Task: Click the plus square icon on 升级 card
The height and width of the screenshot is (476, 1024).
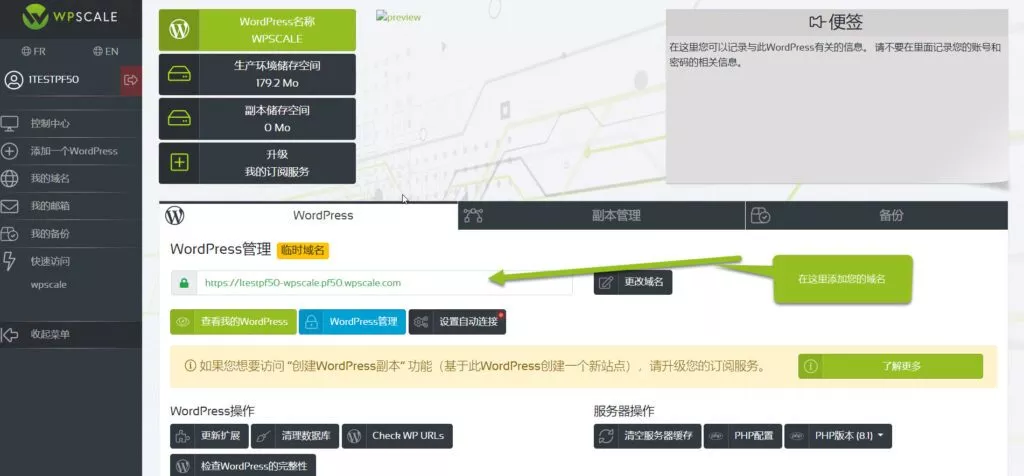Action: pos(179,163)
